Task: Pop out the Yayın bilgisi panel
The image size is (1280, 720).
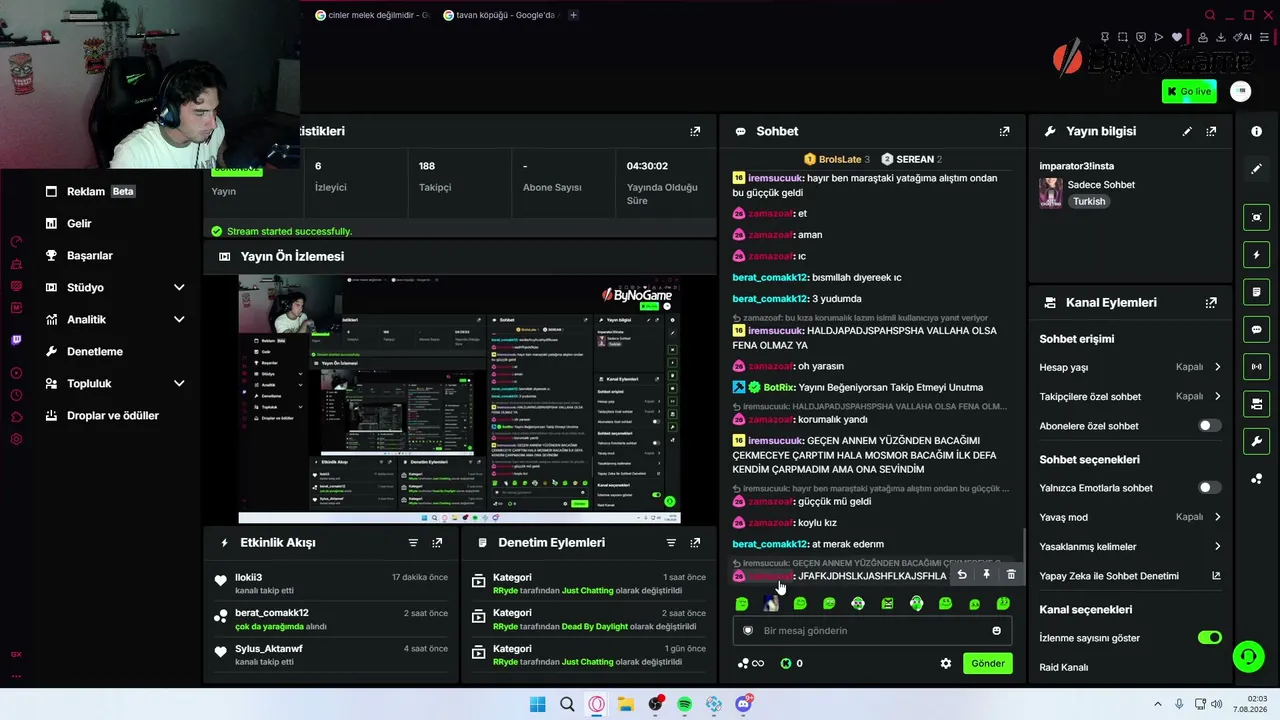Action: (1211, 131)
